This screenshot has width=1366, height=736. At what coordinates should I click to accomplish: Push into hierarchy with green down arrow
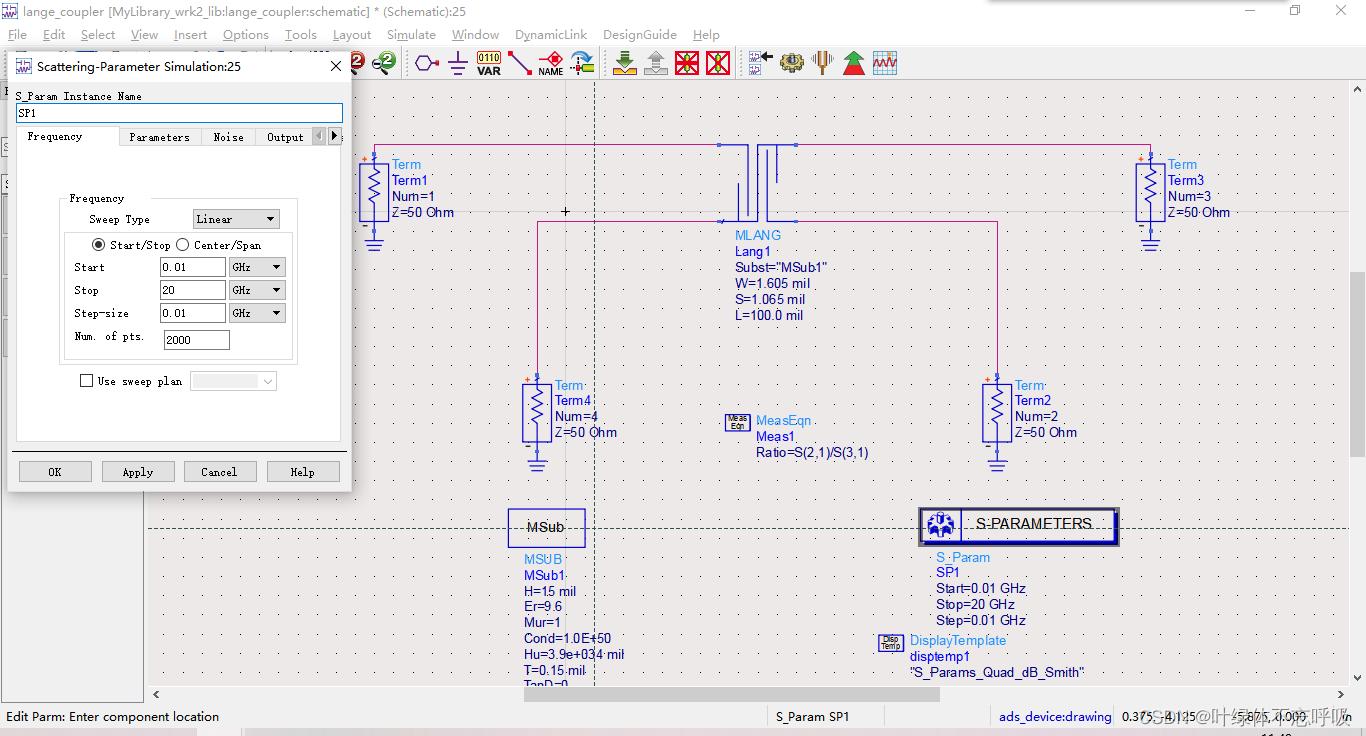click(x=625, y=64)
